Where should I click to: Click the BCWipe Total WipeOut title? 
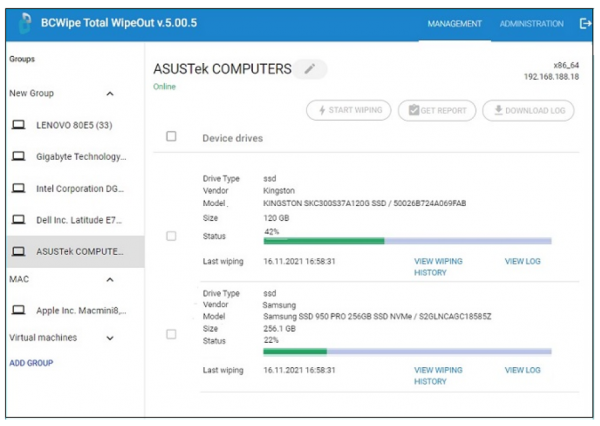[119, 23]
